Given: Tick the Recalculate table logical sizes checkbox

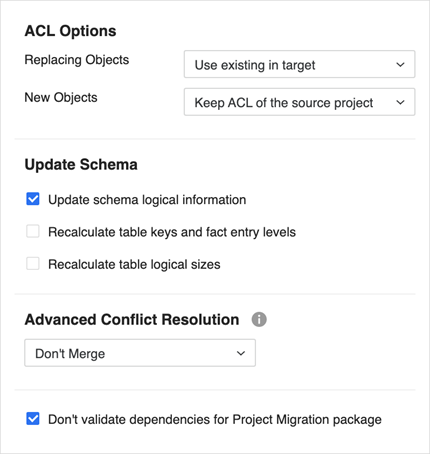Looking at the screenshot, I should point(33,264).
